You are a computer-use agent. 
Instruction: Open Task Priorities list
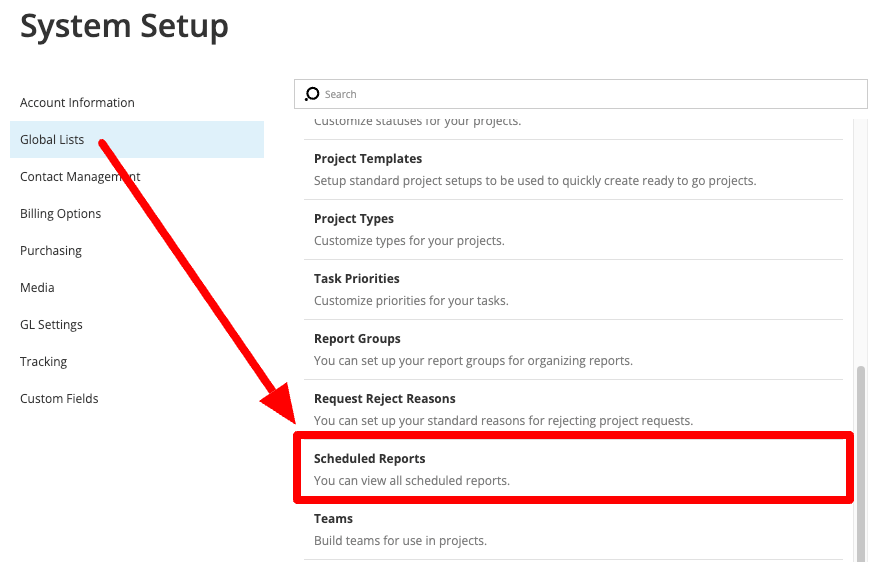[x=573, y=289]
